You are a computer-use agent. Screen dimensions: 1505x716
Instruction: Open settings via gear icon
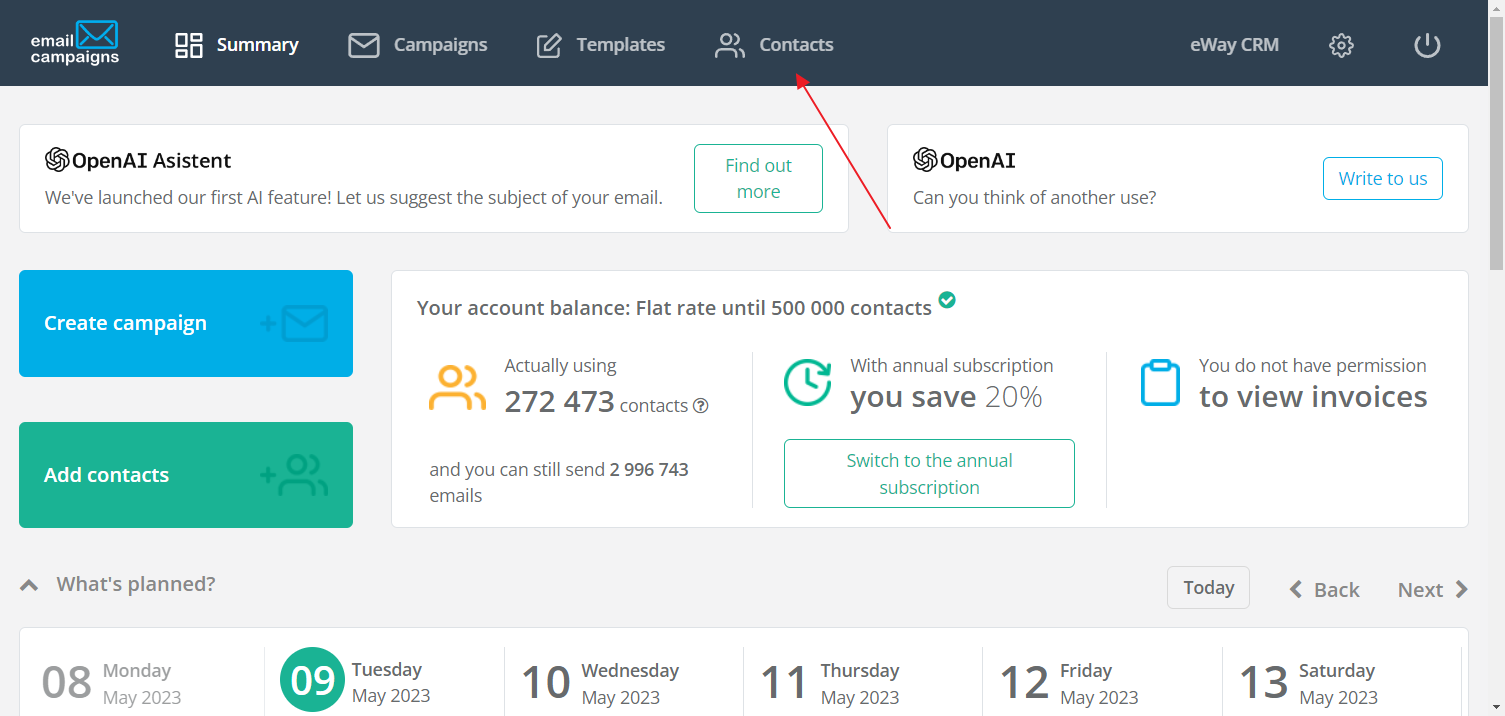pyautogui.click(x=1341, y=45)
